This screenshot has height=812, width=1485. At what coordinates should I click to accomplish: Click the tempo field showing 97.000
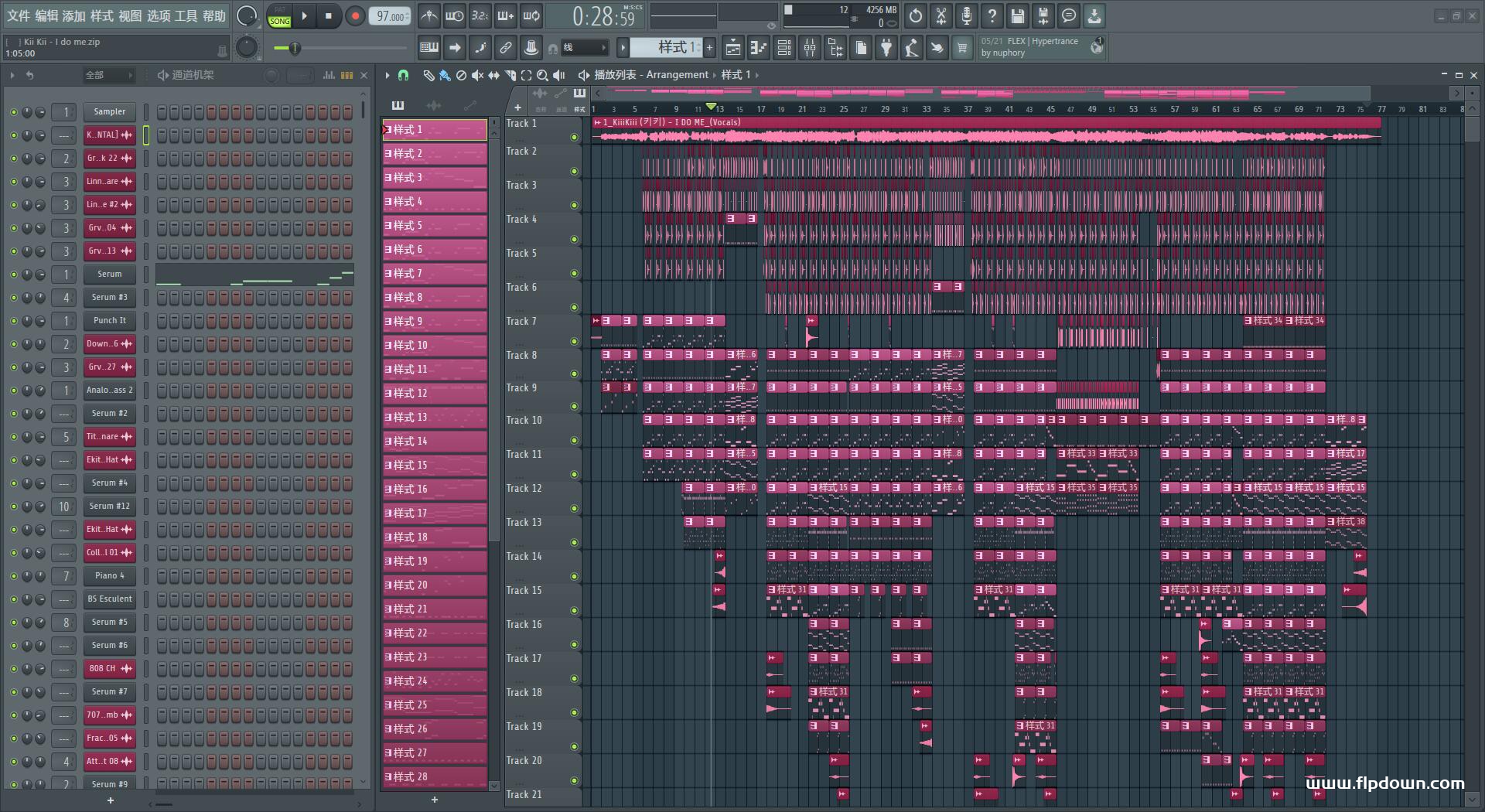click(391, 16)
